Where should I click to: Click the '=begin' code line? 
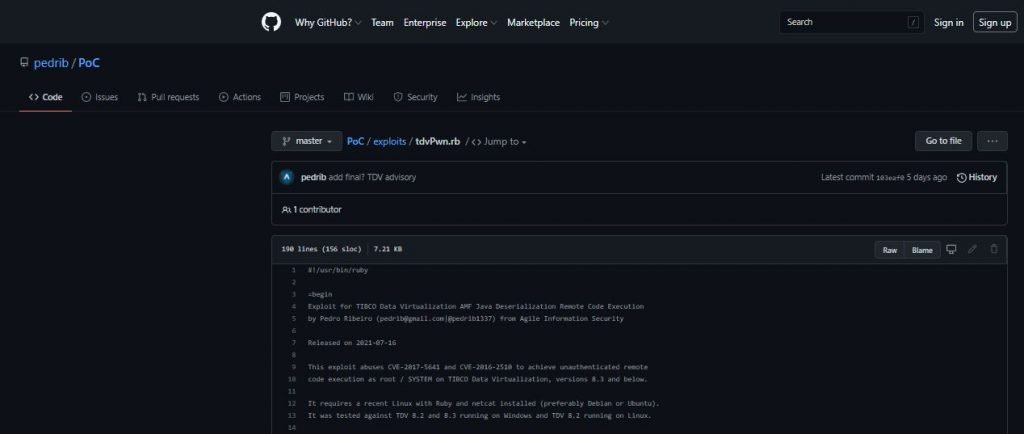coord(320,294)
